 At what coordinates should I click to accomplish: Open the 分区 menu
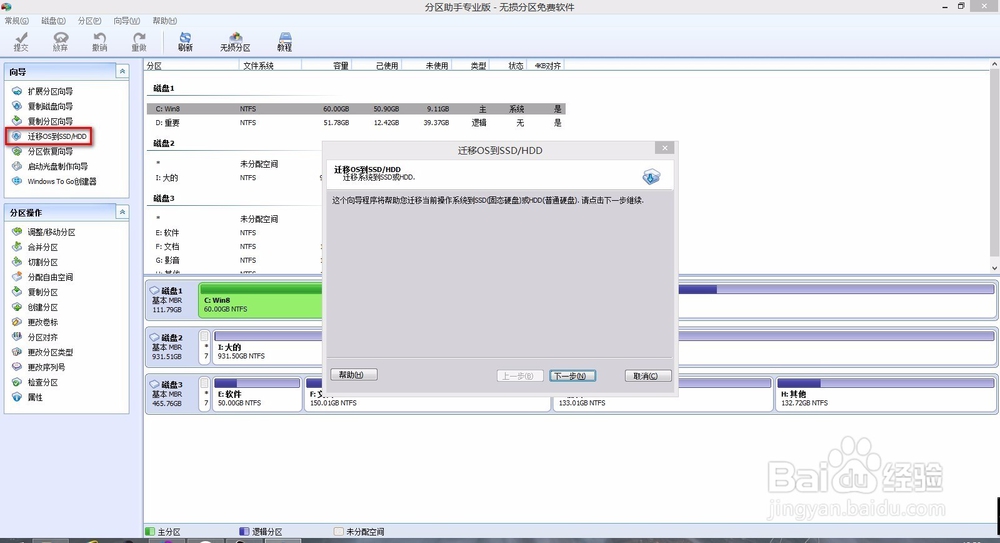89,20
